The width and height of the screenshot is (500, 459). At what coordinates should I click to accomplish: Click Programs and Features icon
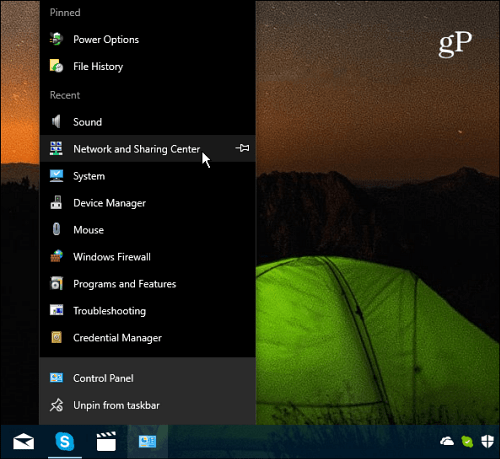(x=56, y=283)
